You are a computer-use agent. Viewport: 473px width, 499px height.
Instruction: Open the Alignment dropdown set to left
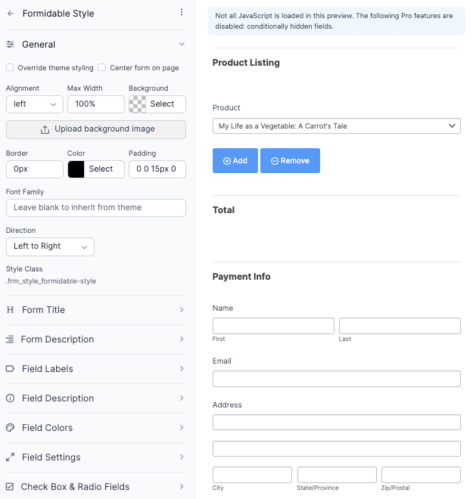[35, 104]
